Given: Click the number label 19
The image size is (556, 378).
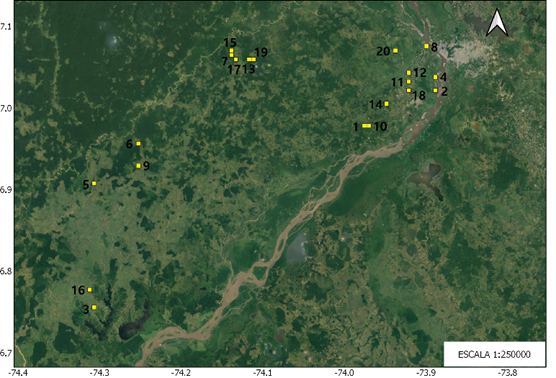Looking at the screenshot, I should 261,52.
